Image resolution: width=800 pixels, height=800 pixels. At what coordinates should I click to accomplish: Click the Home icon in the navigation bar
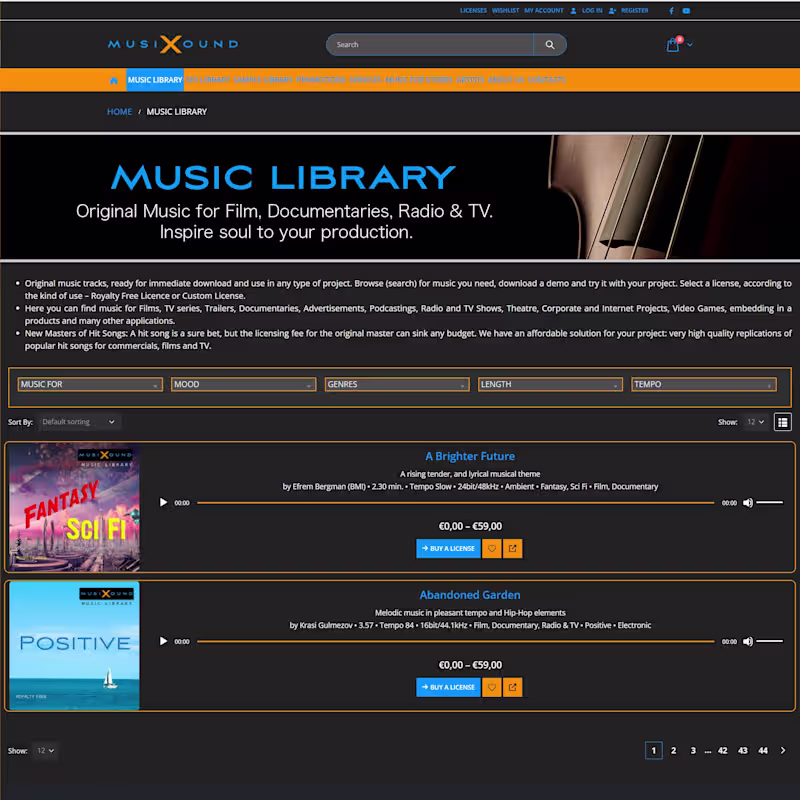click(113, 79)
